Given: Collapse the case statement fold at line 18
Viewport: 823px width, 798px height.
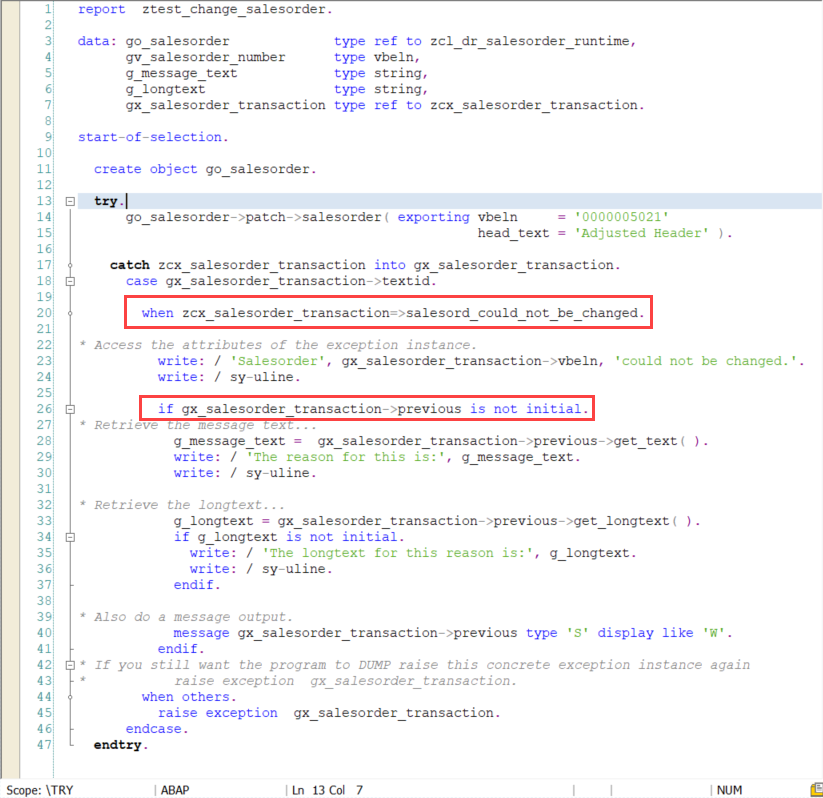Looking at the screenshot, I should [68, 281].
